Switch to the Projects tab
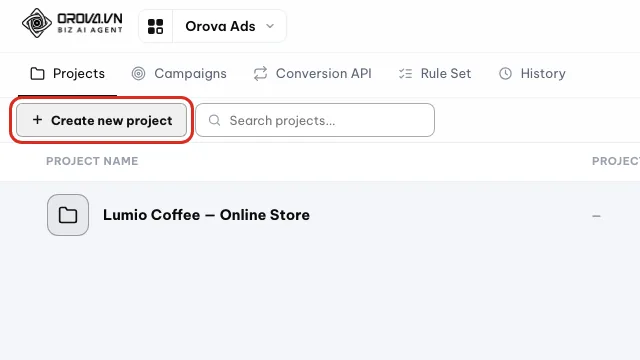This screenshot has width=640, height=360. pyautogui.click(x=68, y=73)
